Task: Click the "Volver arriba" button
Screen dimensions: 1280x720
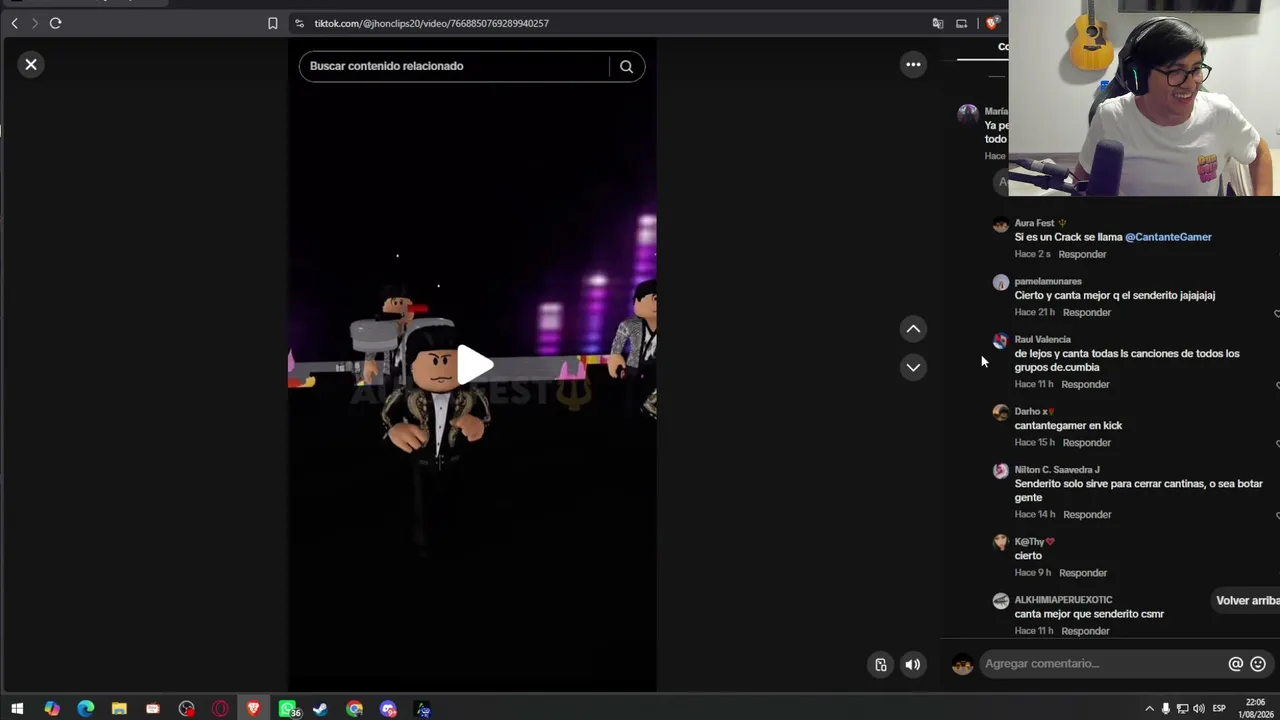Action: point(1247,600)
